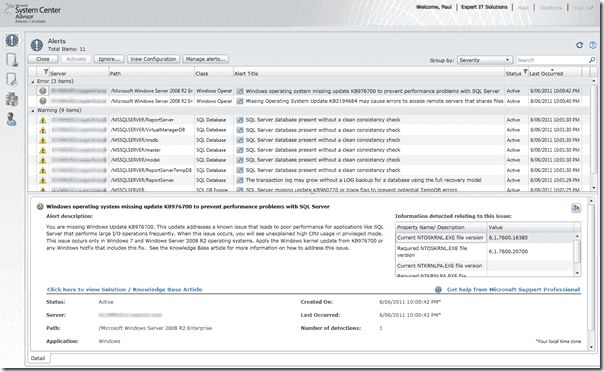Select the /MSSQLSERVER/ReportServerTempDB path cell

click(x=152, y=170)
